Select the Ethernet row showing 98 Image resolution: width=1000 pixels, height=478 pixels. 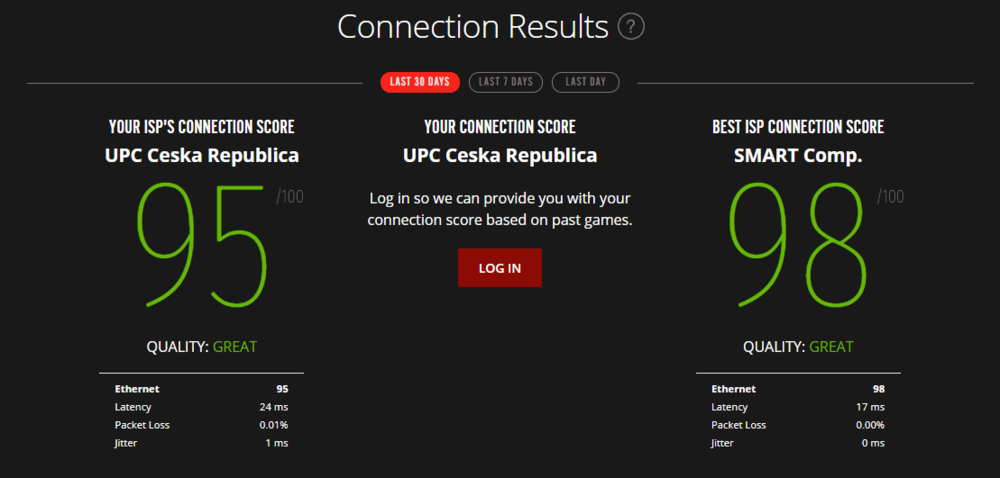pyautogui.click(x=798, y=389)
